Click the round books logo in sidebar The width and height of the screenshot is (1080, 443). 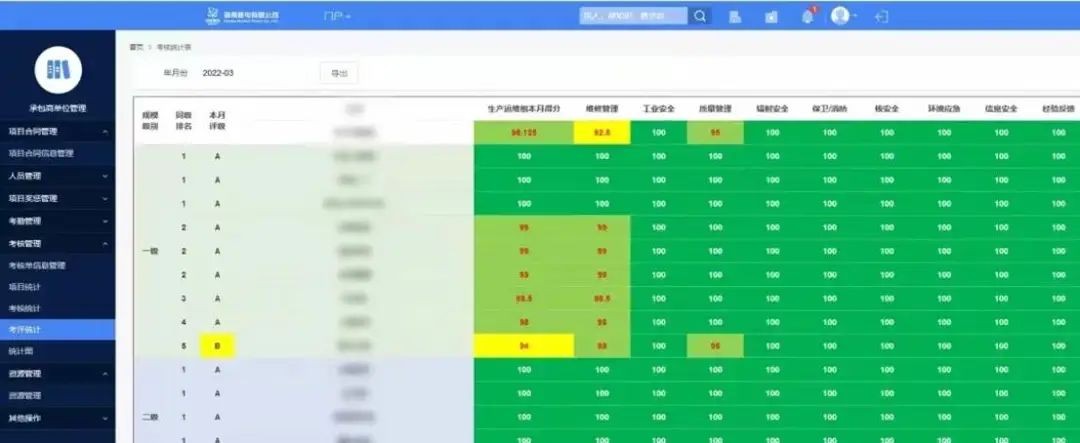click(57, 69)
